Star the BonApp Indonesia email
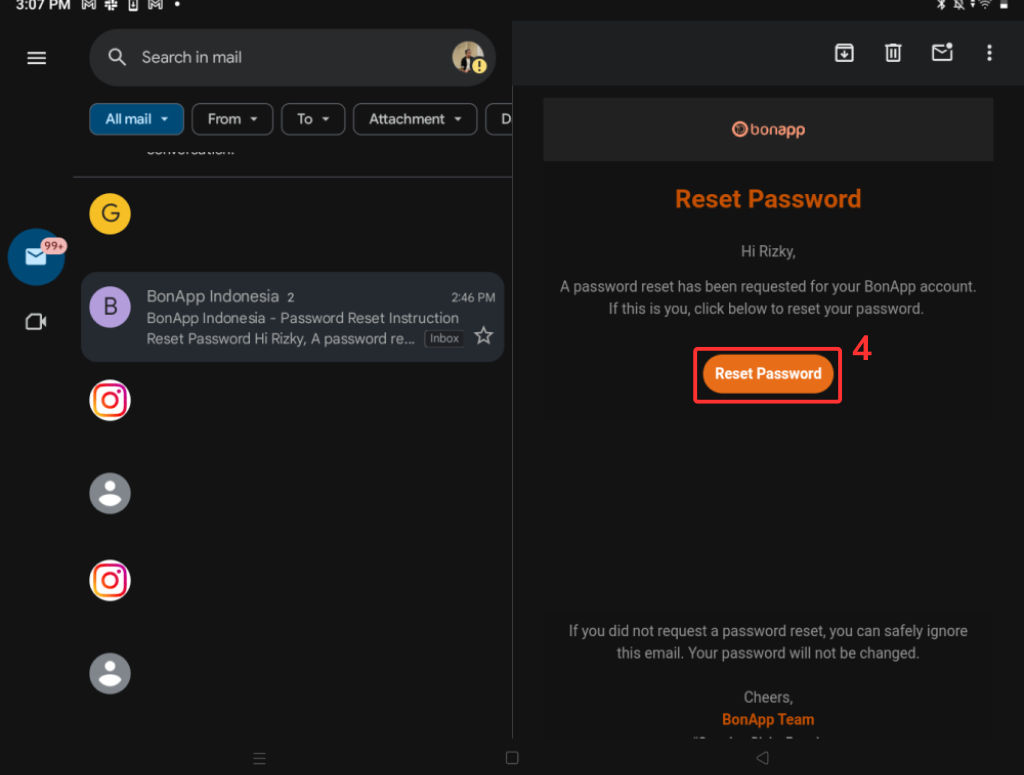The image size is (1024, 775). tap(483, 336)
